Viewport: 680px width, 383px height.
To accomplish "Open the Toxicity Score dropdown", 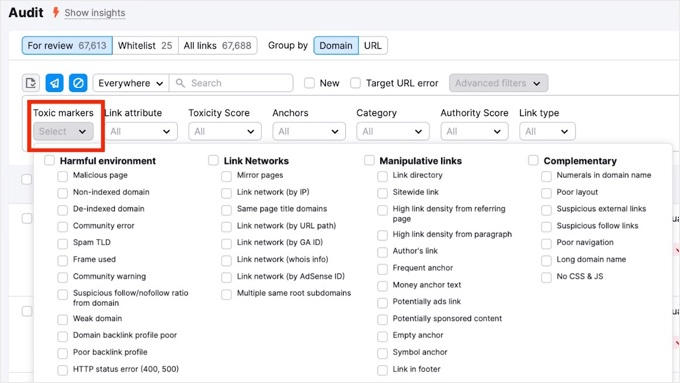I will pos(225,131).
